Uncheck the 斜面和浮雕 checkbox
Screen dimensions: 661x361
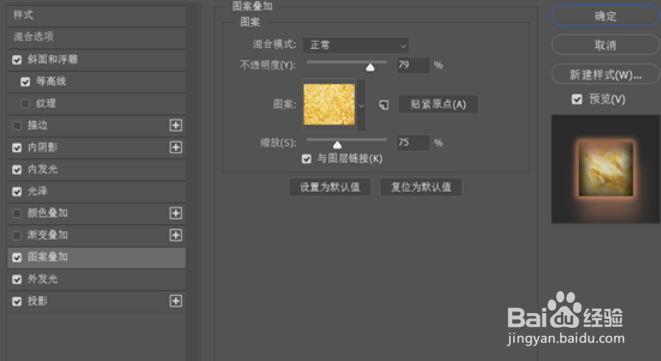[x=17, y=60]
